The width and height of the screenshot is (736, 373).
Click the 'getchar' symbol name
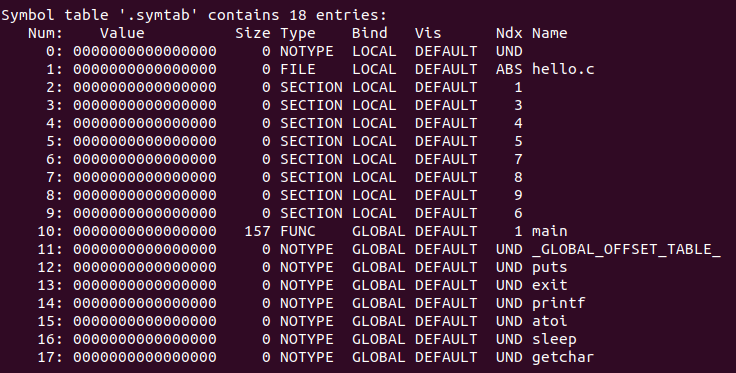tap(563, 358)
